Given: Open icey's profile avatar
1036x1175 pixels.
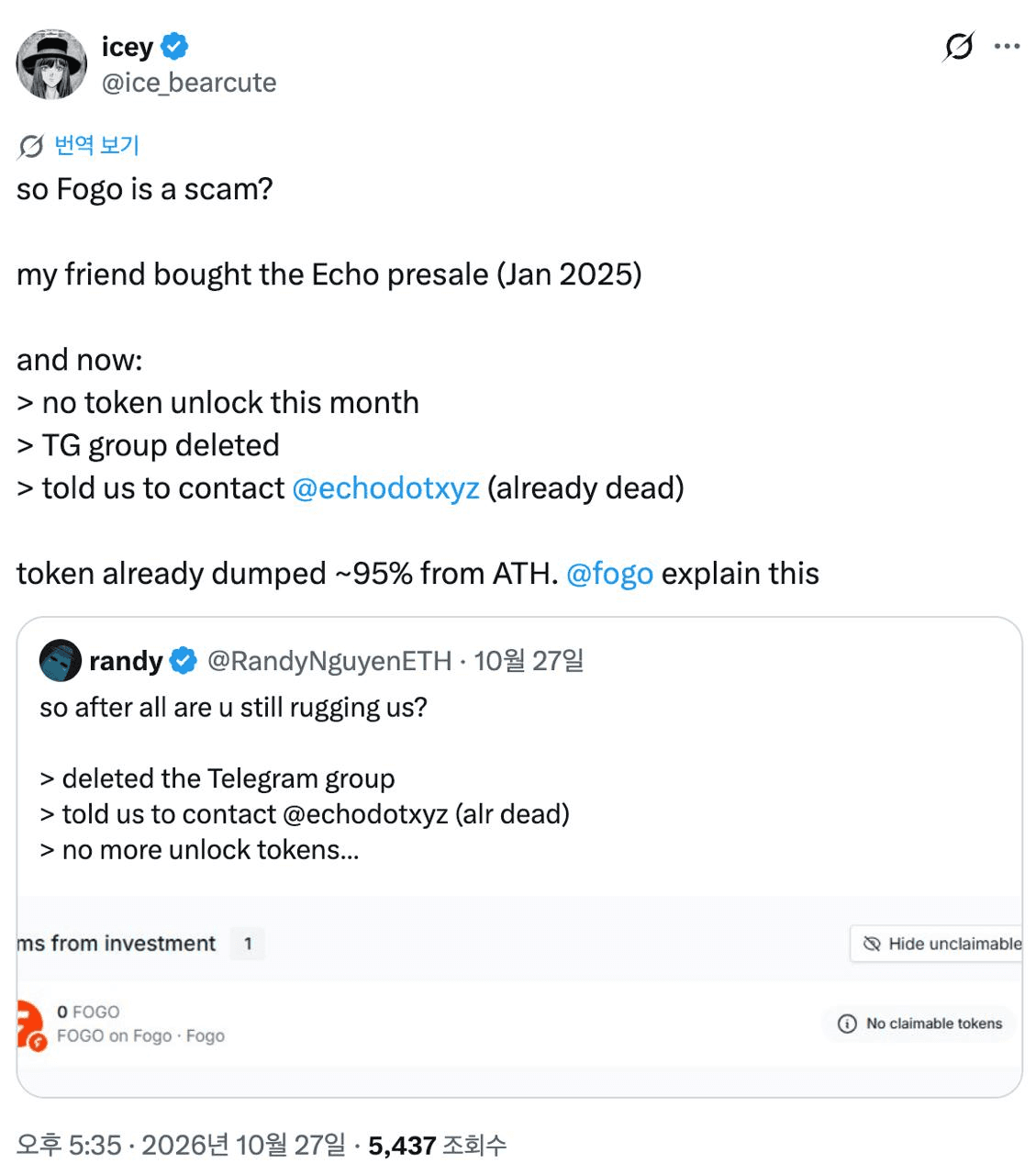Looking at the screenshot, I should (x=51, y=63).
